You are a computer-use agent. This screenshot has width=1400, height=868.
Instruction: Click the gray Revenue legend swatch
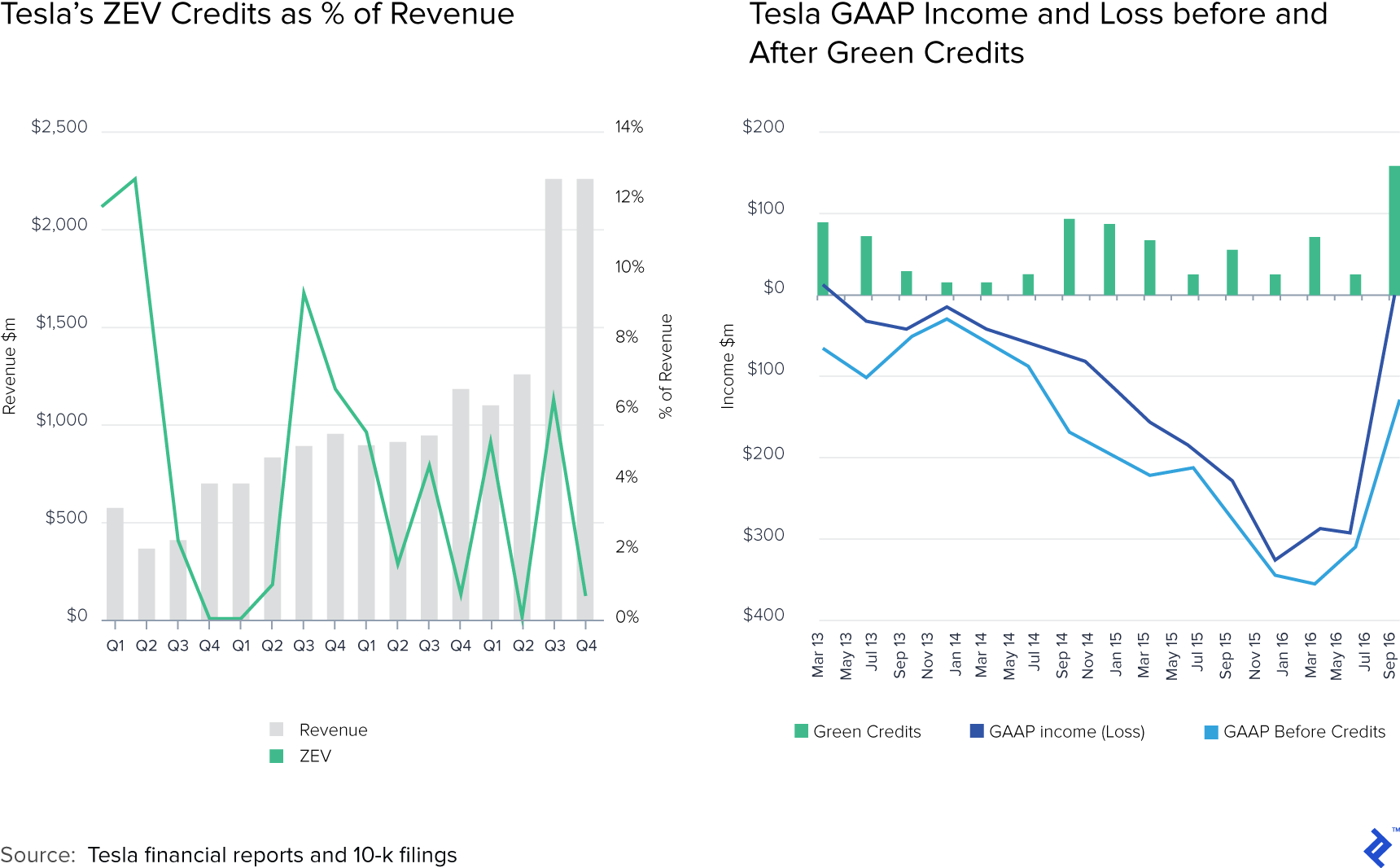point(277,730)
